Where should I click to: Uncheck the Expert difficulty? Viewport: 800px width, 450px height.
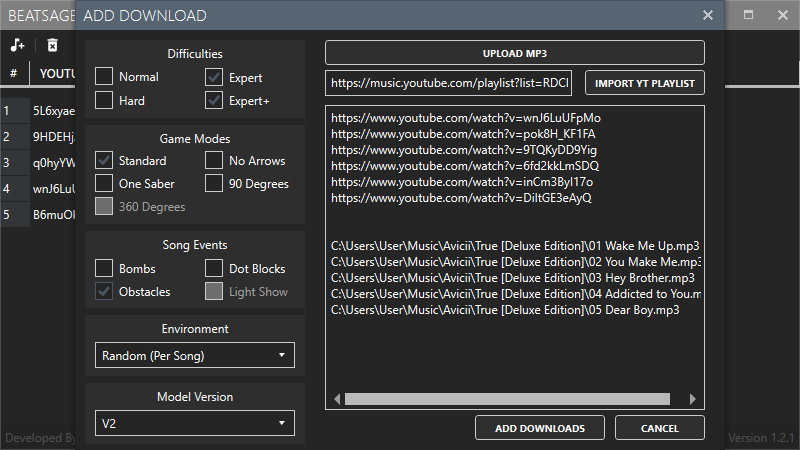[214, 77]
